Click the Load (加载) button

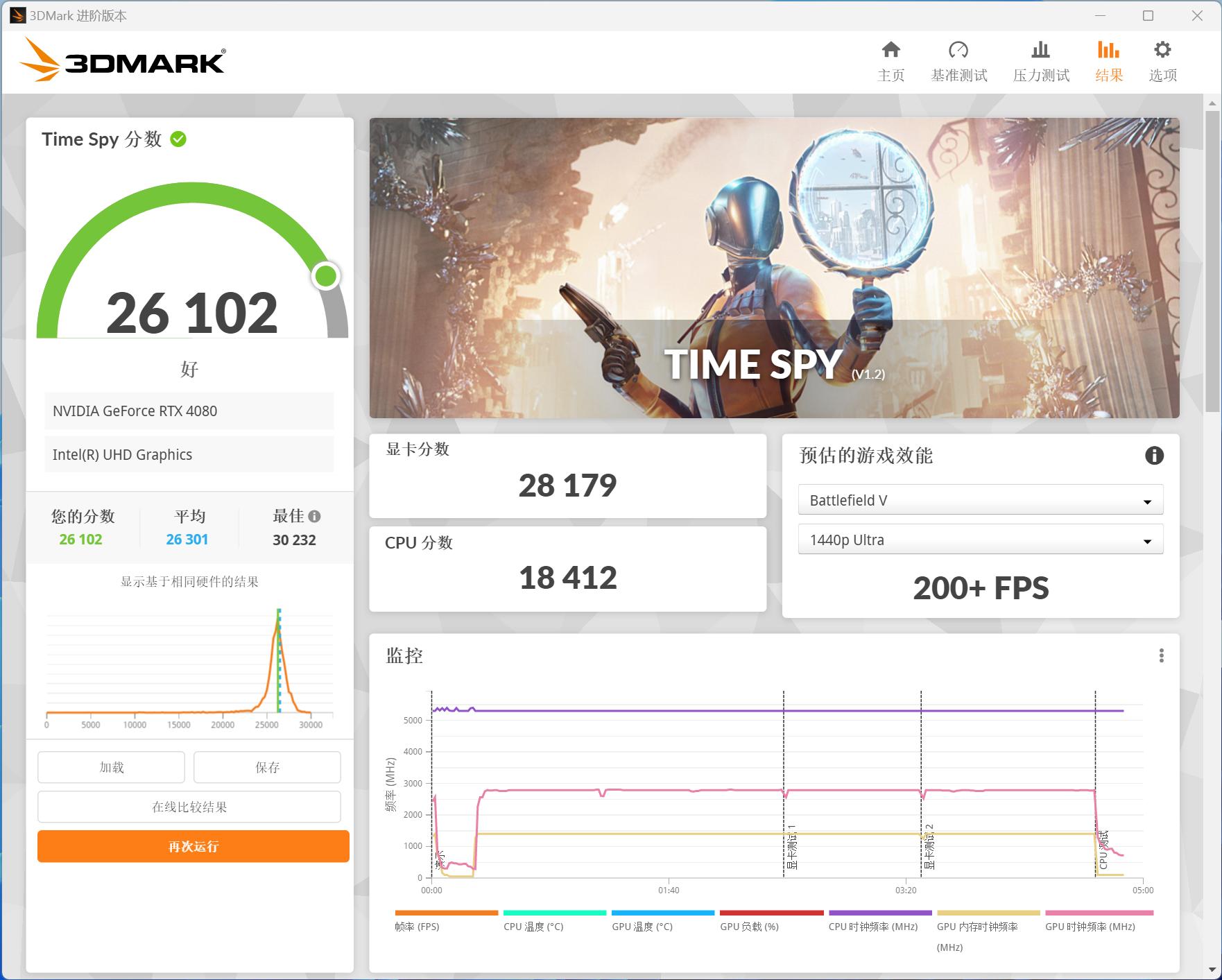111,767
